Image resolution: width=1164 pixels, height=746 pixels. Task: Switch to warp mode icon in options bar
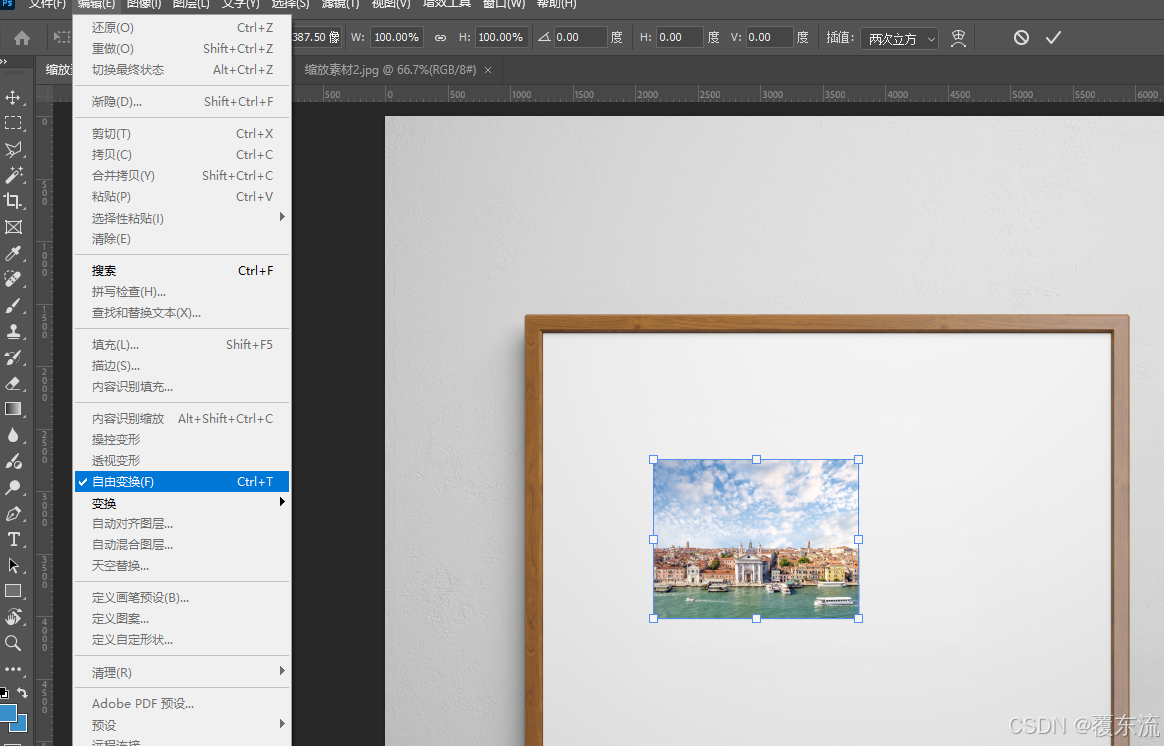point(958,38)
